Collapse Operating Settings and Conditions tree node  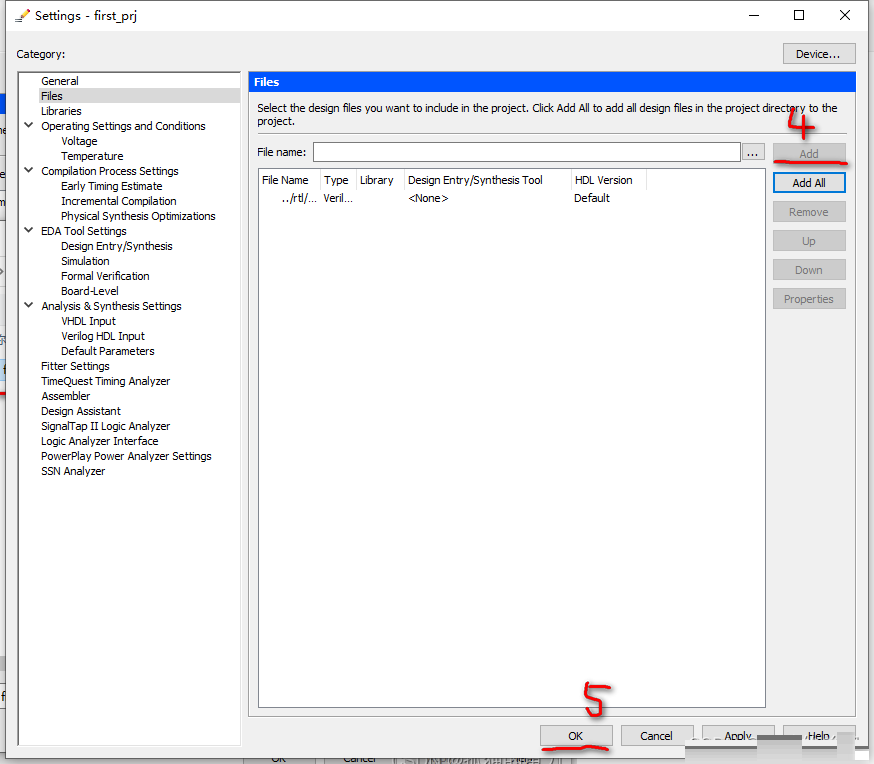[29, 126]
